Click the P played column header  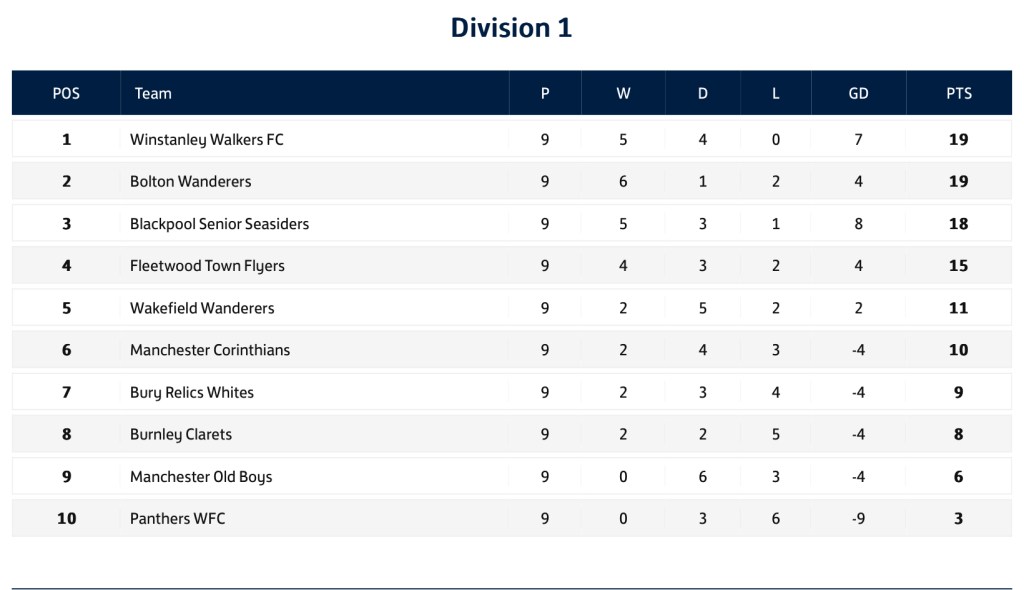(545, 93)
